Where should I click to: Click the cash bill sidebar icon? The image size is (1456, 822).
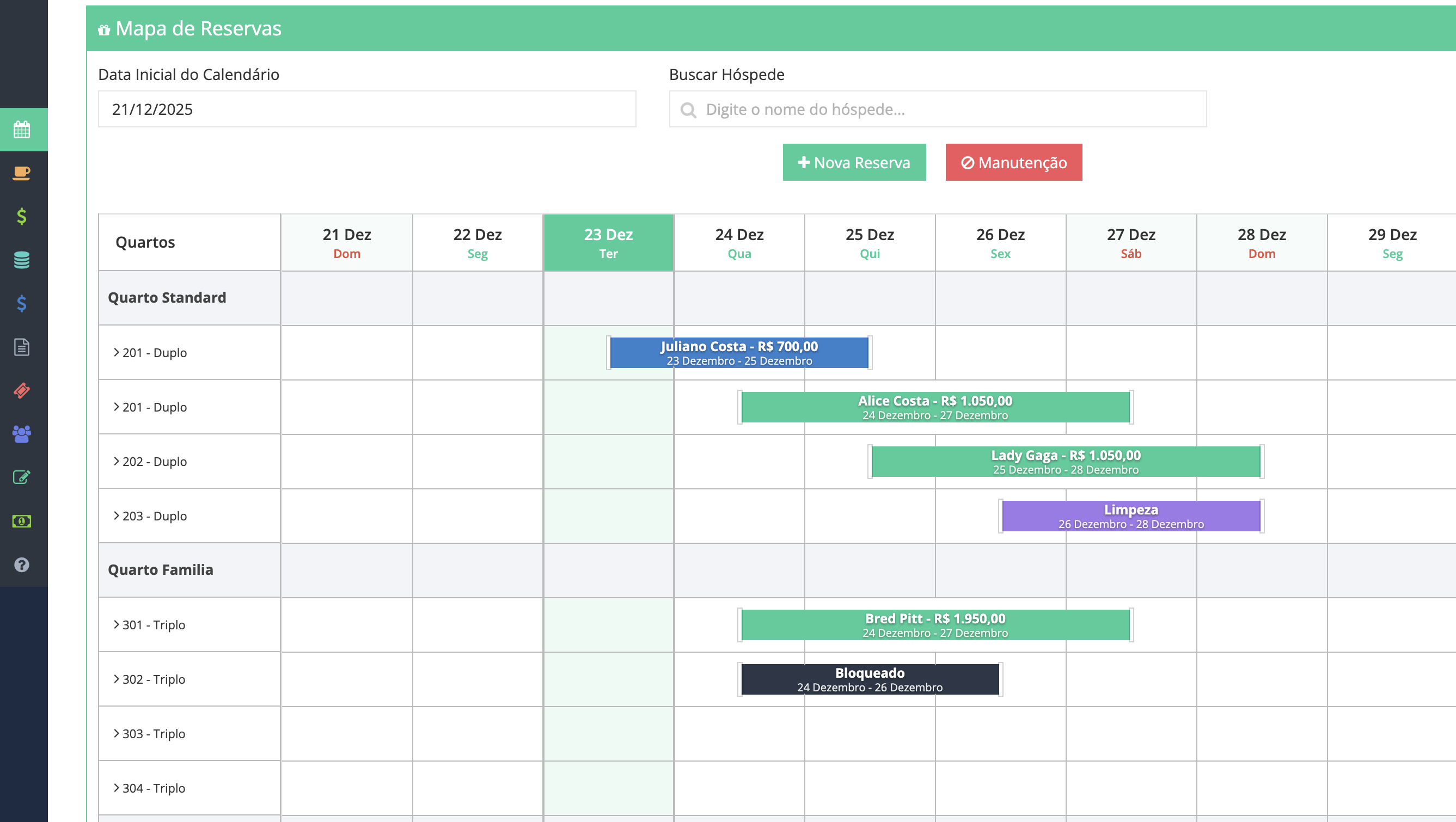point(21,521)
